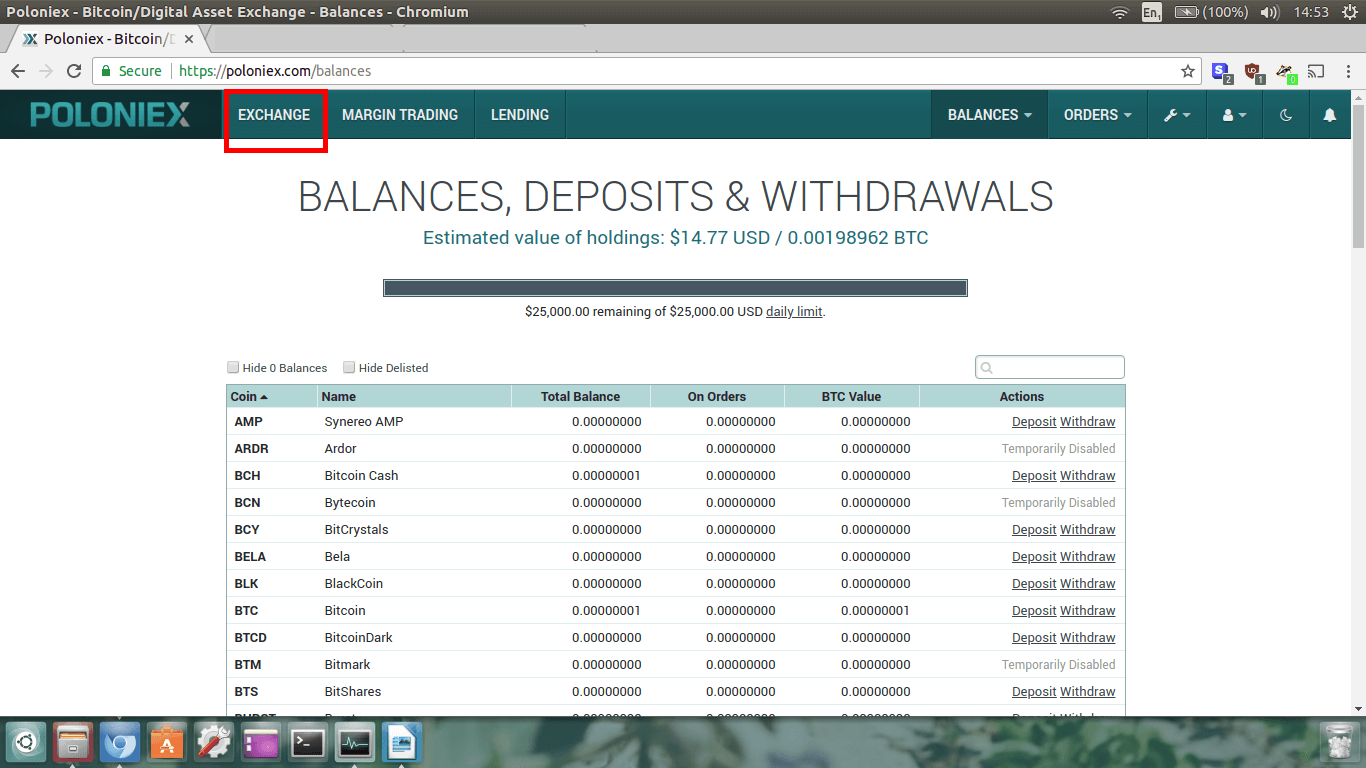This screenshot has width=1366, height=768.
Task: Open the Terminal from the dock
Action: 307,743
